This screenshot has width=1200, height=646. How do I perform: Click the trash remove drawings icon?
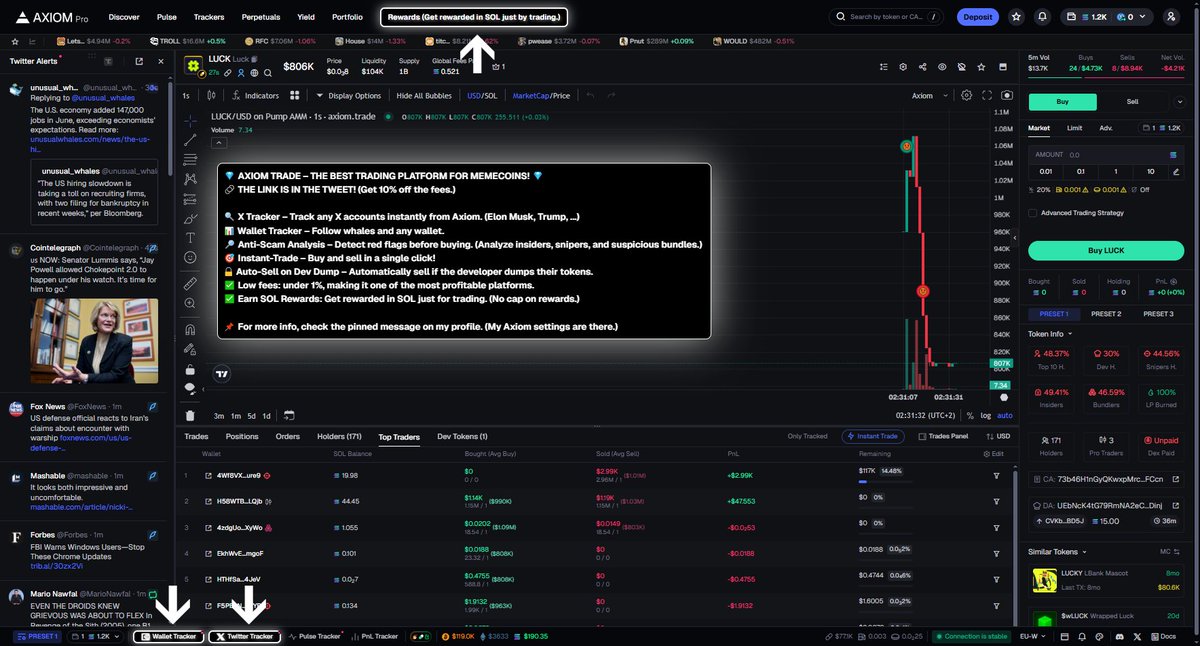click(190, 416)
